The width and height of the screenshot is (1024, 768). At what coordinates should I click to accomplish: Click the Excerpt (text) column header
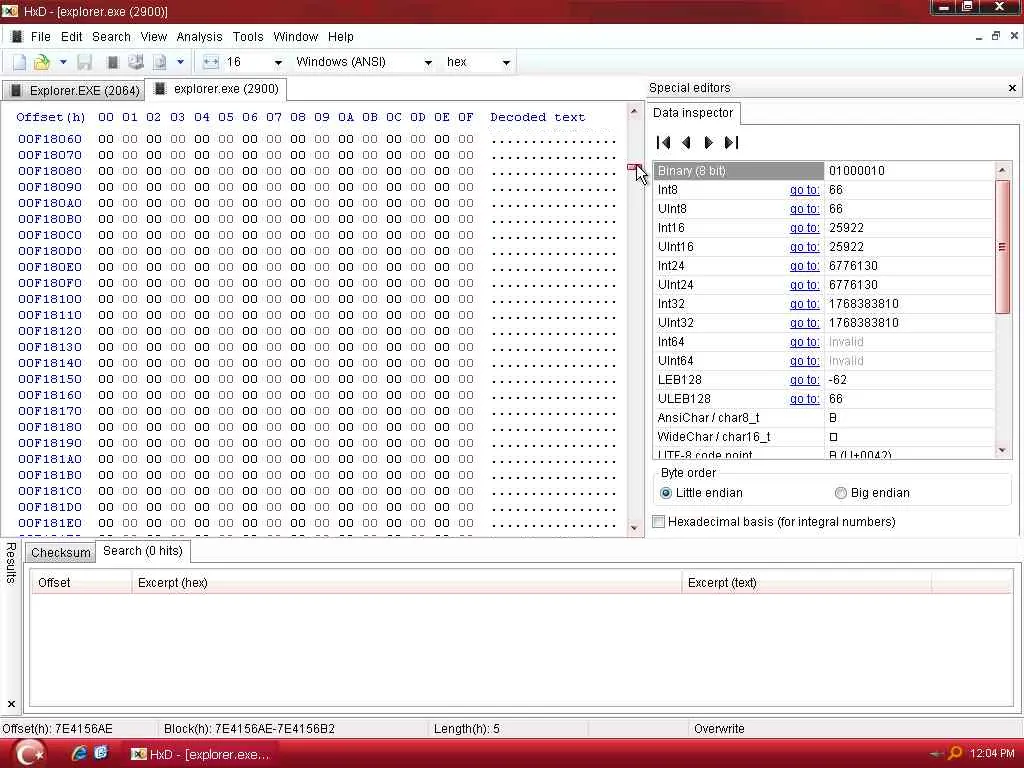click(x=807, y=583)
